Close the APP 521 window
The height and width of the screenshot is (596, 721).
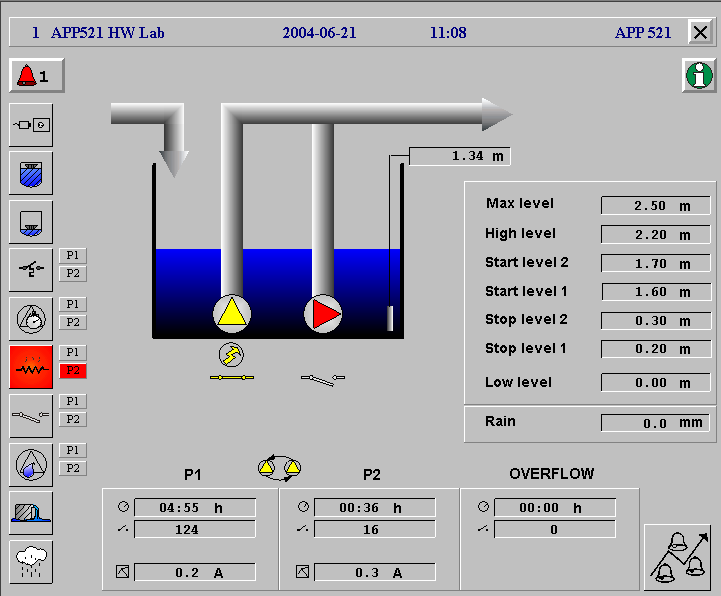[700, 33]
